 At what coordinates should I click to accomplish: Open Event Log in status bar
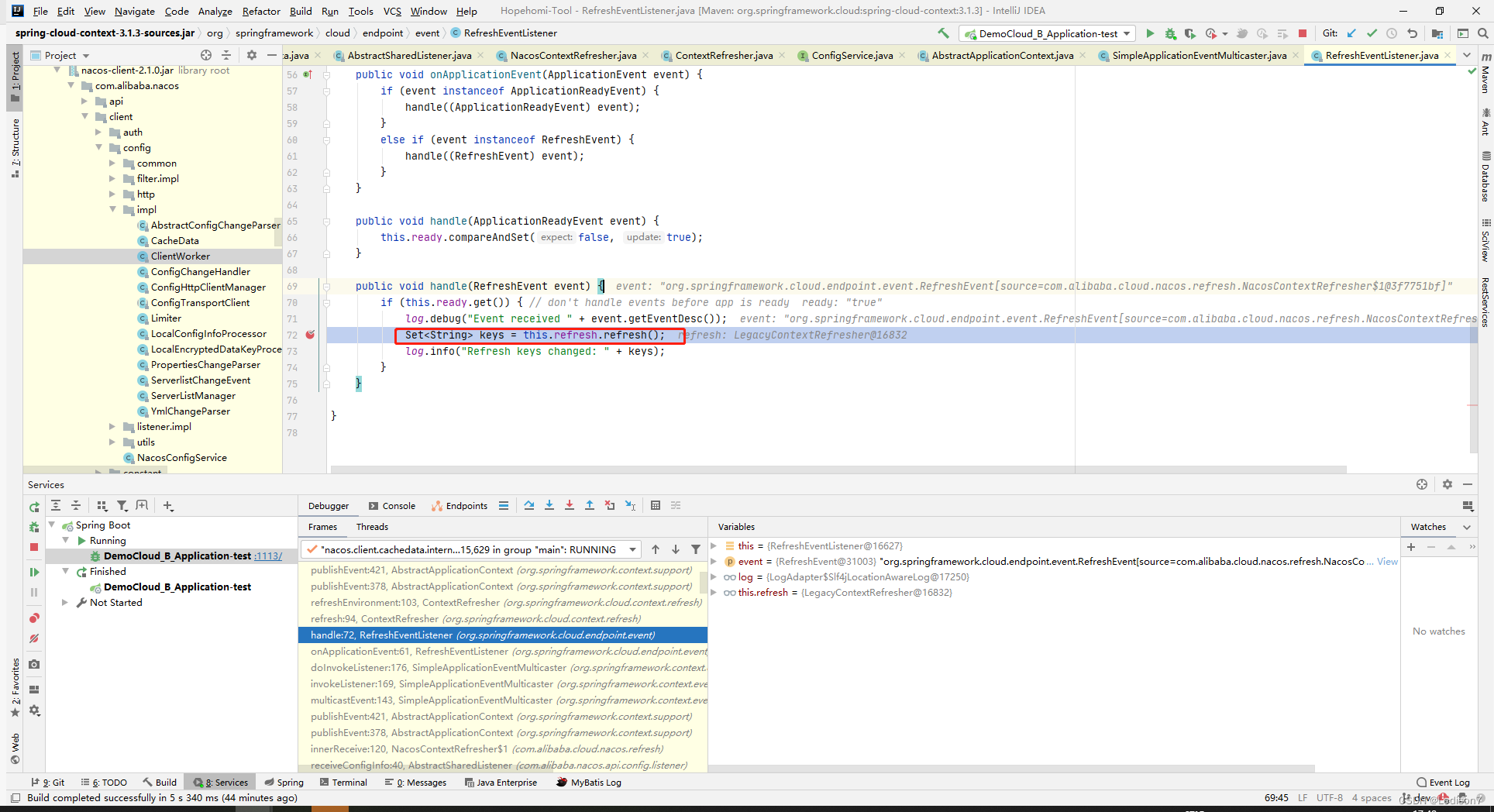1443,783
